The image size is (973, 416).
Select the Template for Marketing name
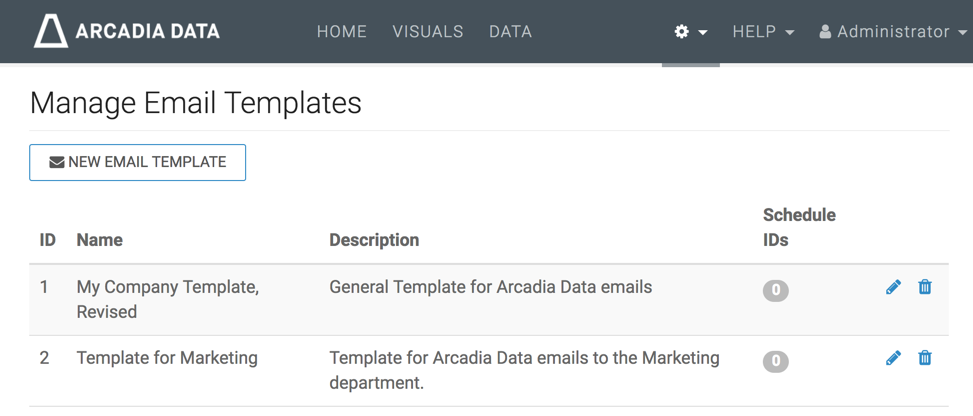pyautogui.click(x=167, y=358)
